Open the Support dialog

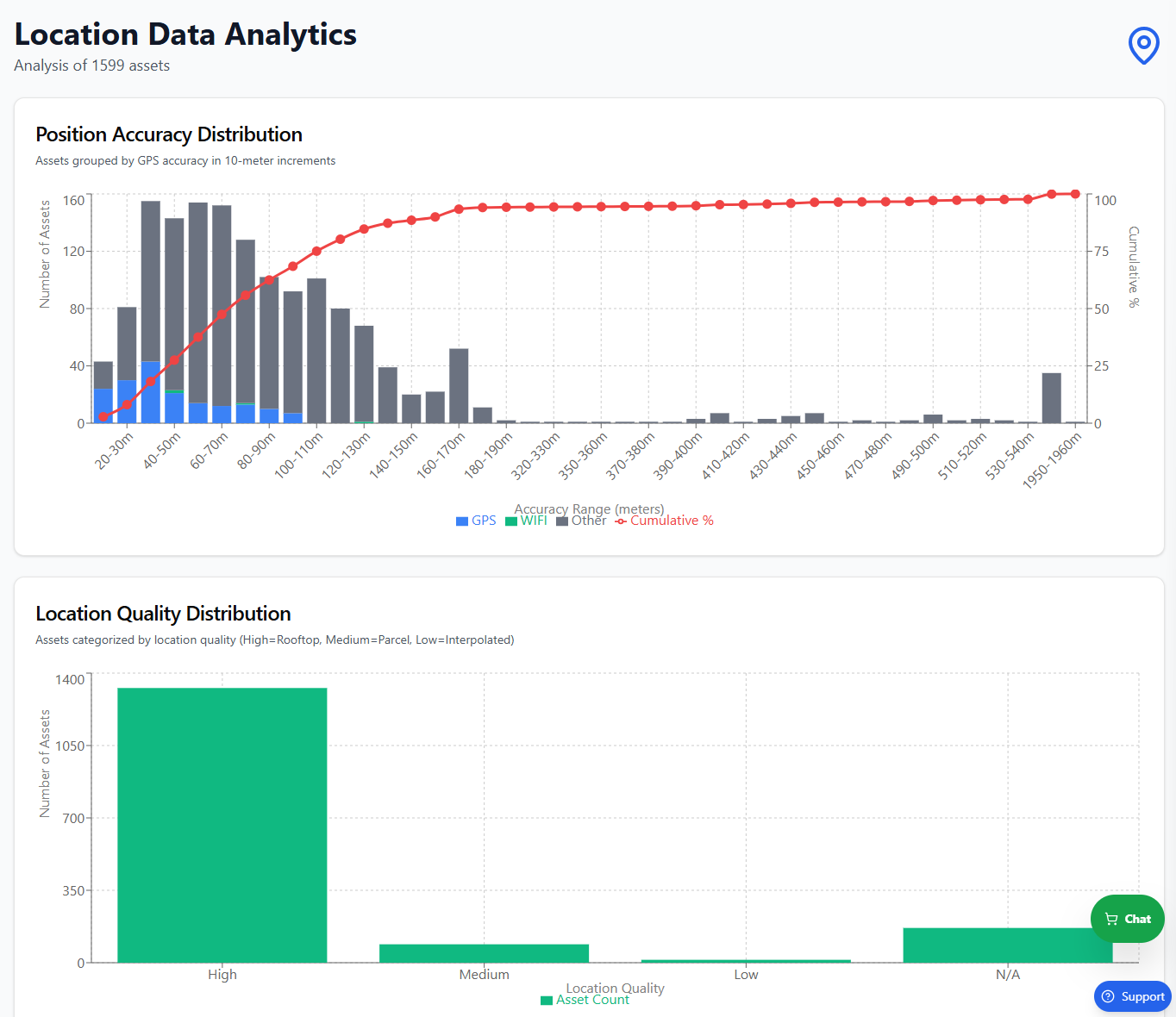(1132, 996)
